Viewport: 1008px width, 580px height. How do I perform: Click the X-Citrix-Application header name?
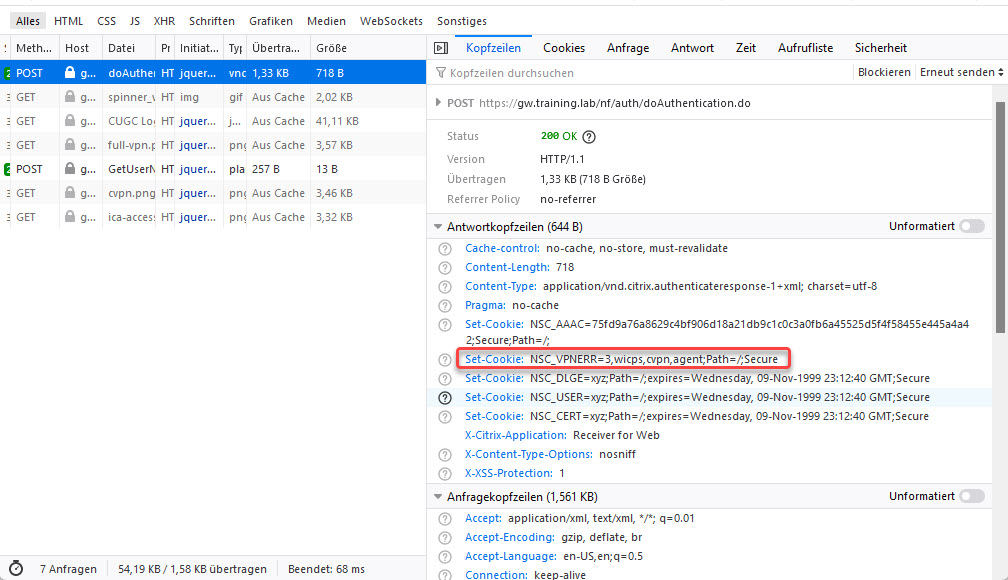(x=516, y=435)
